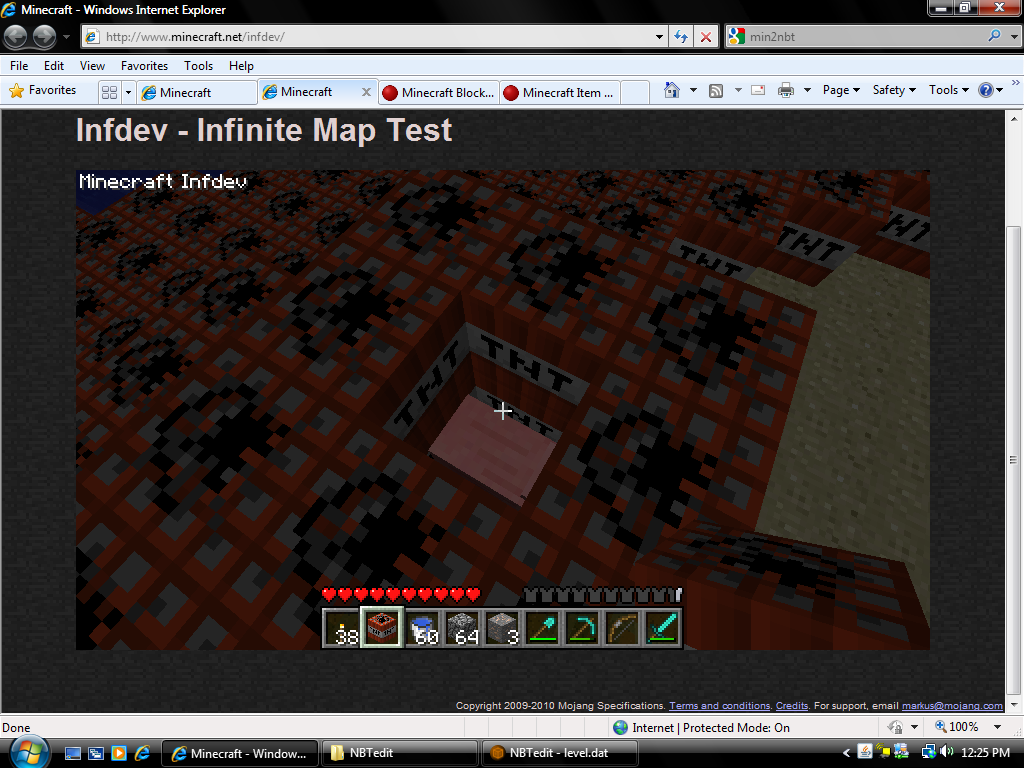Select the ore block slot with 3
The image size is (1024, 768).
[503, 628]
